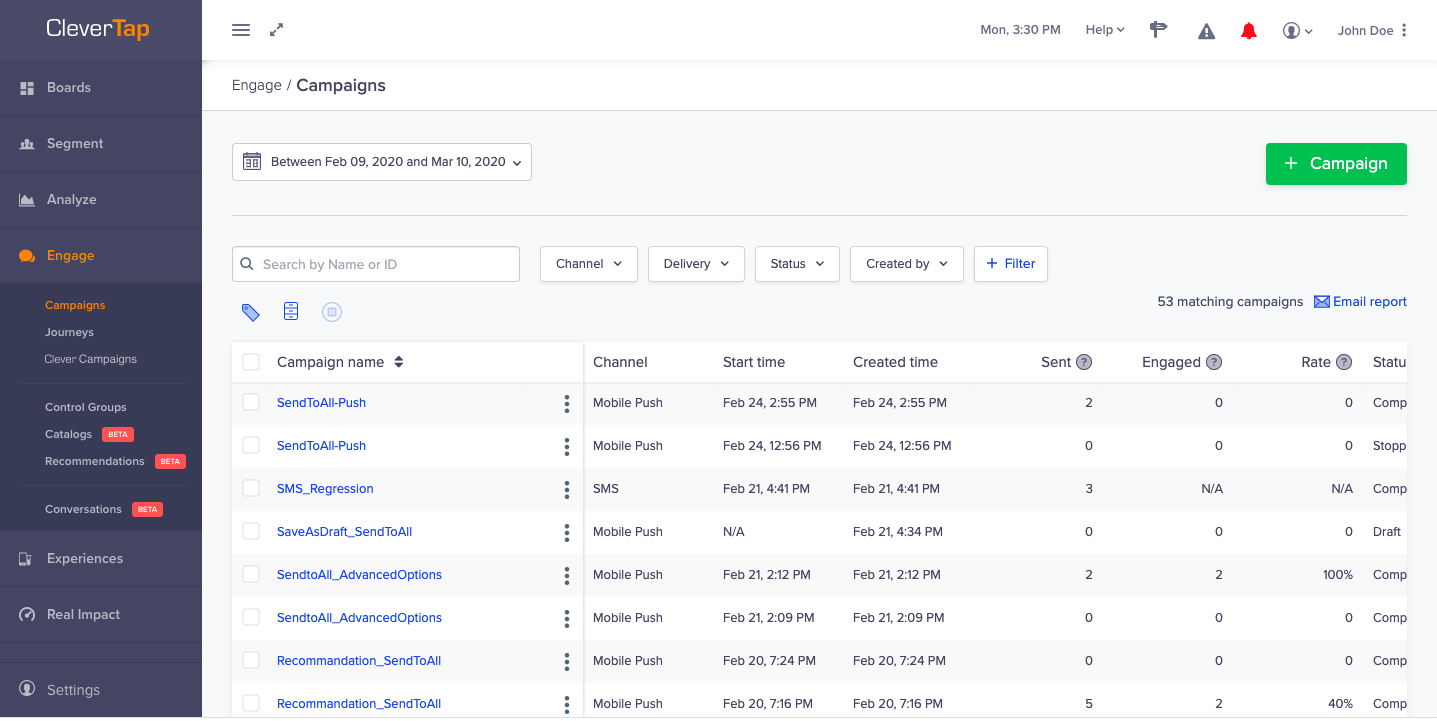Check the select-all campaigns checkbox in the header
1437x721 pixels.
(251, 362)
